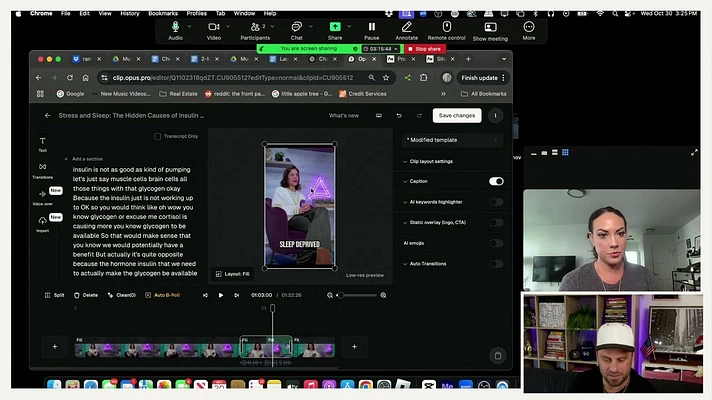The width and height of the screenshot is (712, 400).
Task: Expand the Caption section chevron
Action: click(x=405, y=181)
